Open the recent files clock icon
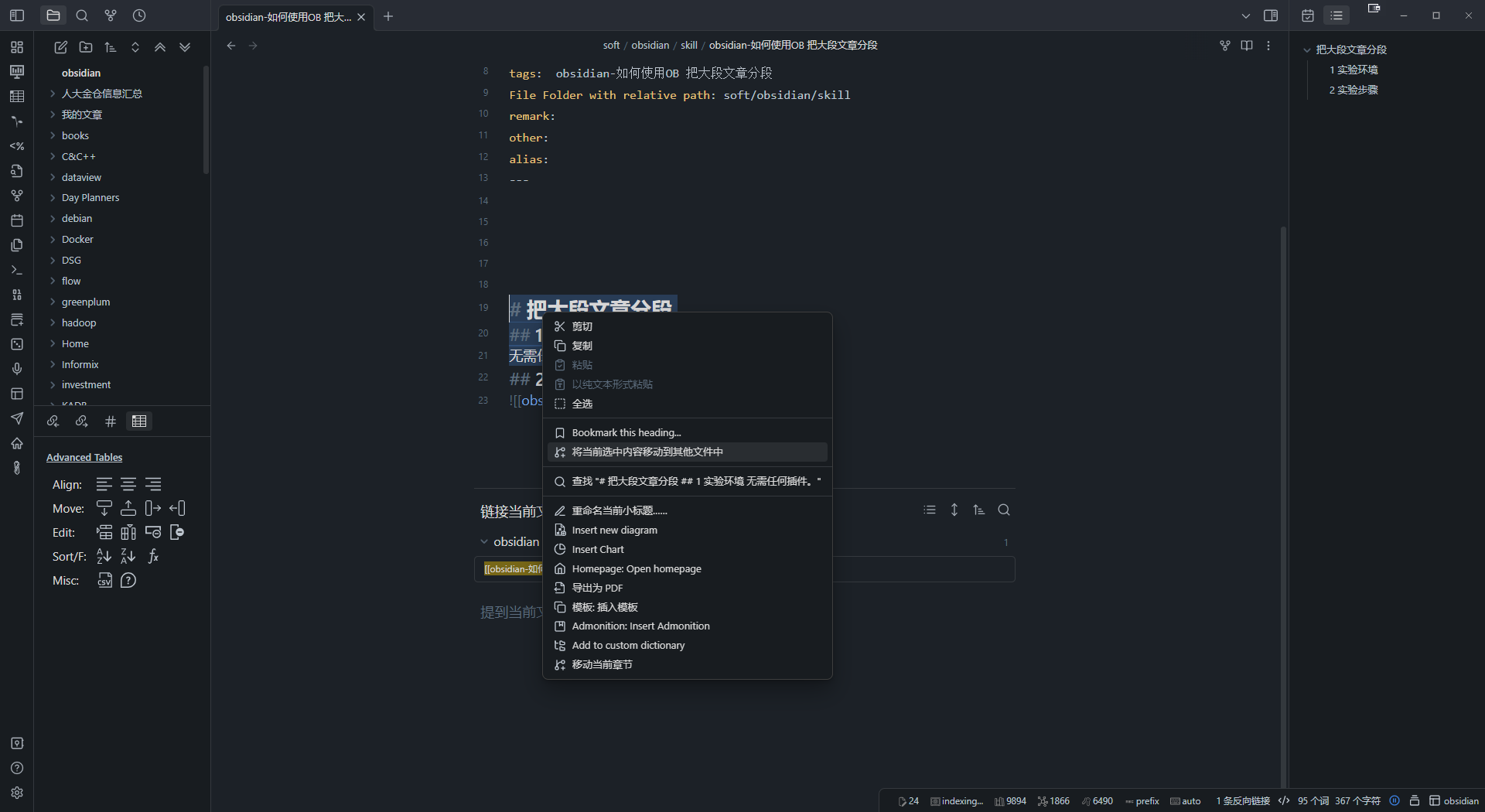The height and width of the screenshot is (812, 1485). 139,15
